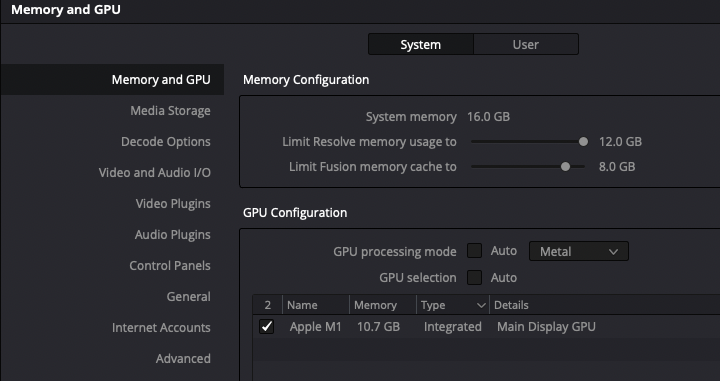Open Media Storage settings
This screenshot has height=381, width=720.
(170, 111)
